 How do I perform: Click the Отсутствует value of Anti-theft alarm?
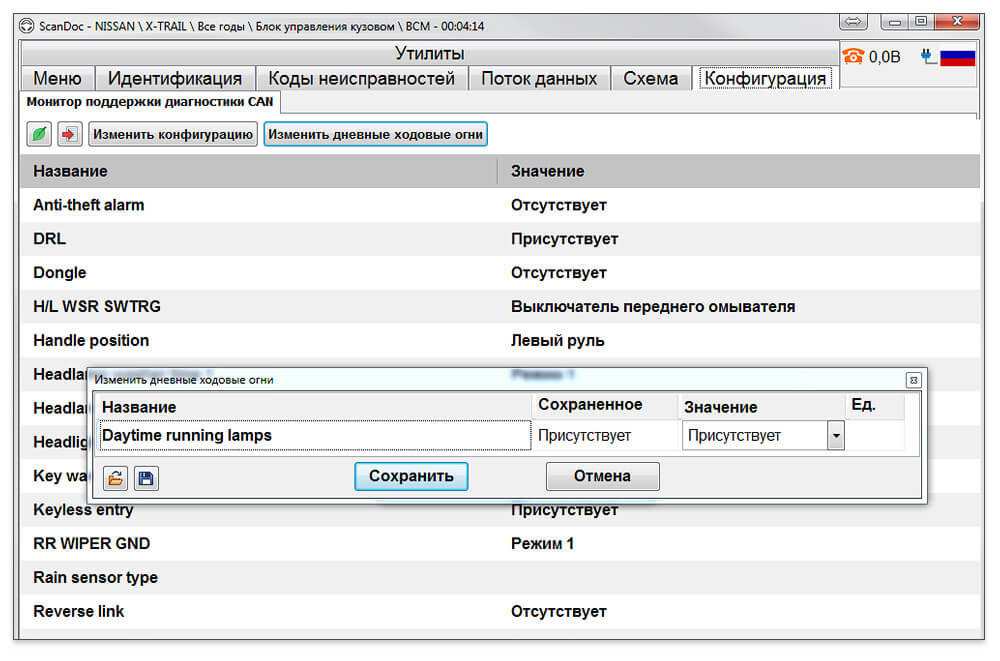[x=559, y=205]
